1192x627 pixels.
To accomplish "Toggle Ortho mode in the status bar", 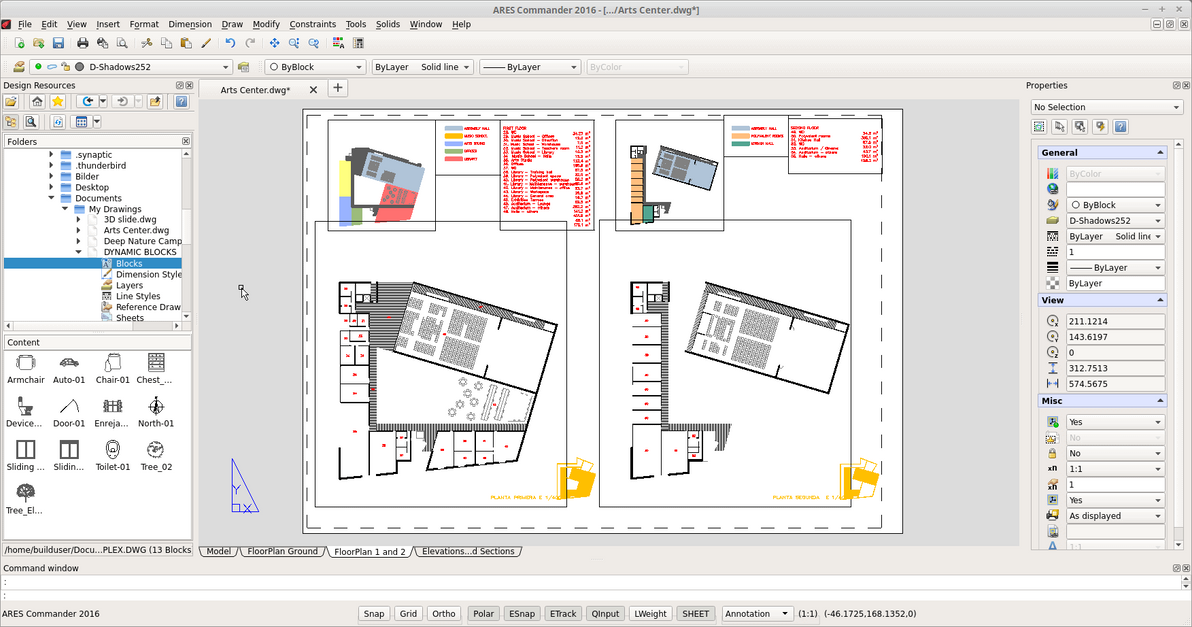I will pyautogui.click(x=443, y=613).
